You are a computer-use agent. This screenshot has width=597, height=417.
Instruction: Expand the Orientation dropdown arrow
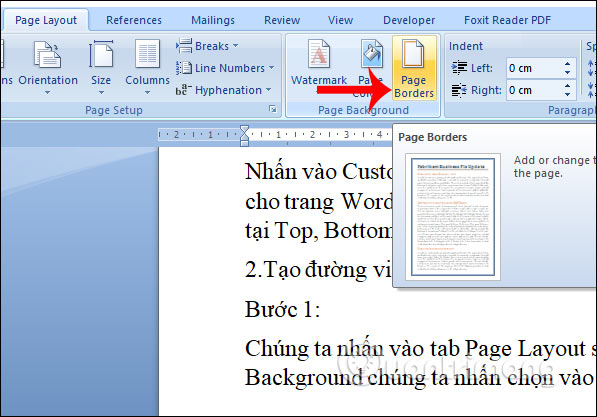coord(48,92)
